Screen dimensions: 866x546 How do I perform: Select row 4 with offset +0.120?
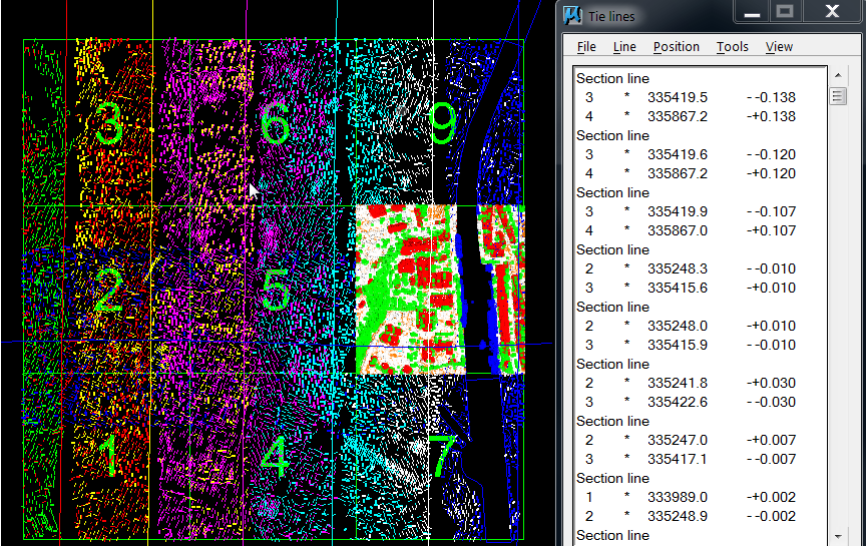700,173
